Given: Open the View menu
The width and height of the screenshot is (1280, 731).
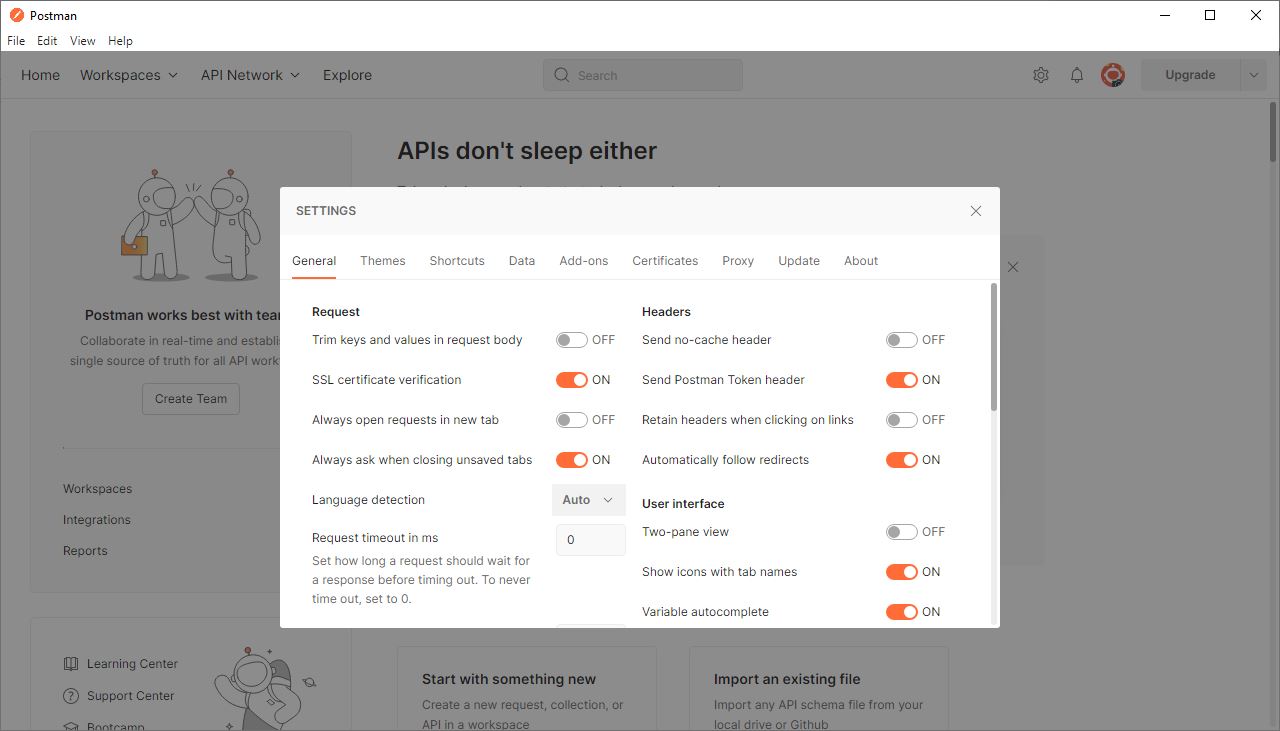Looking at the screenshot, I should [x=83, y=41].
